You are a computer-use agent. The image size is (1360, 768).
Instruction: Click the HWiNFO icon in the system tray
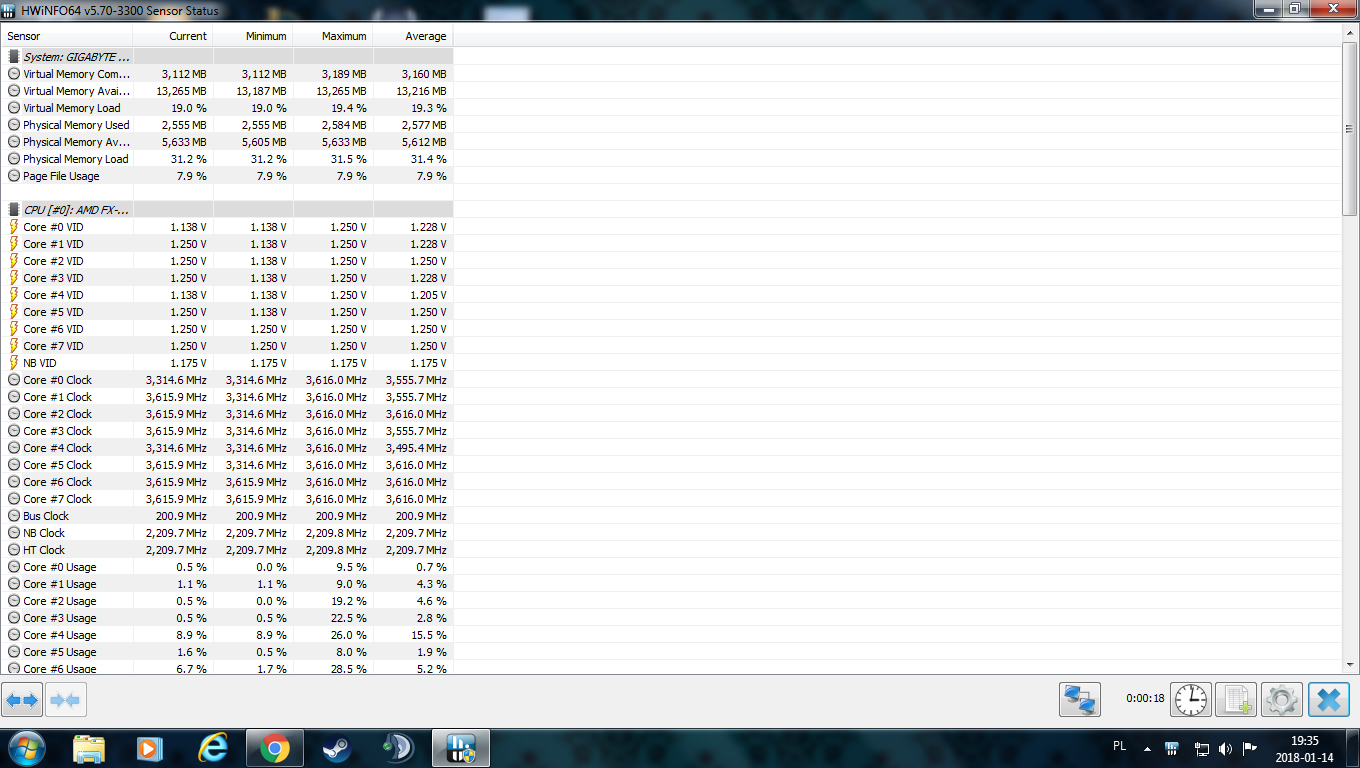1172,749
